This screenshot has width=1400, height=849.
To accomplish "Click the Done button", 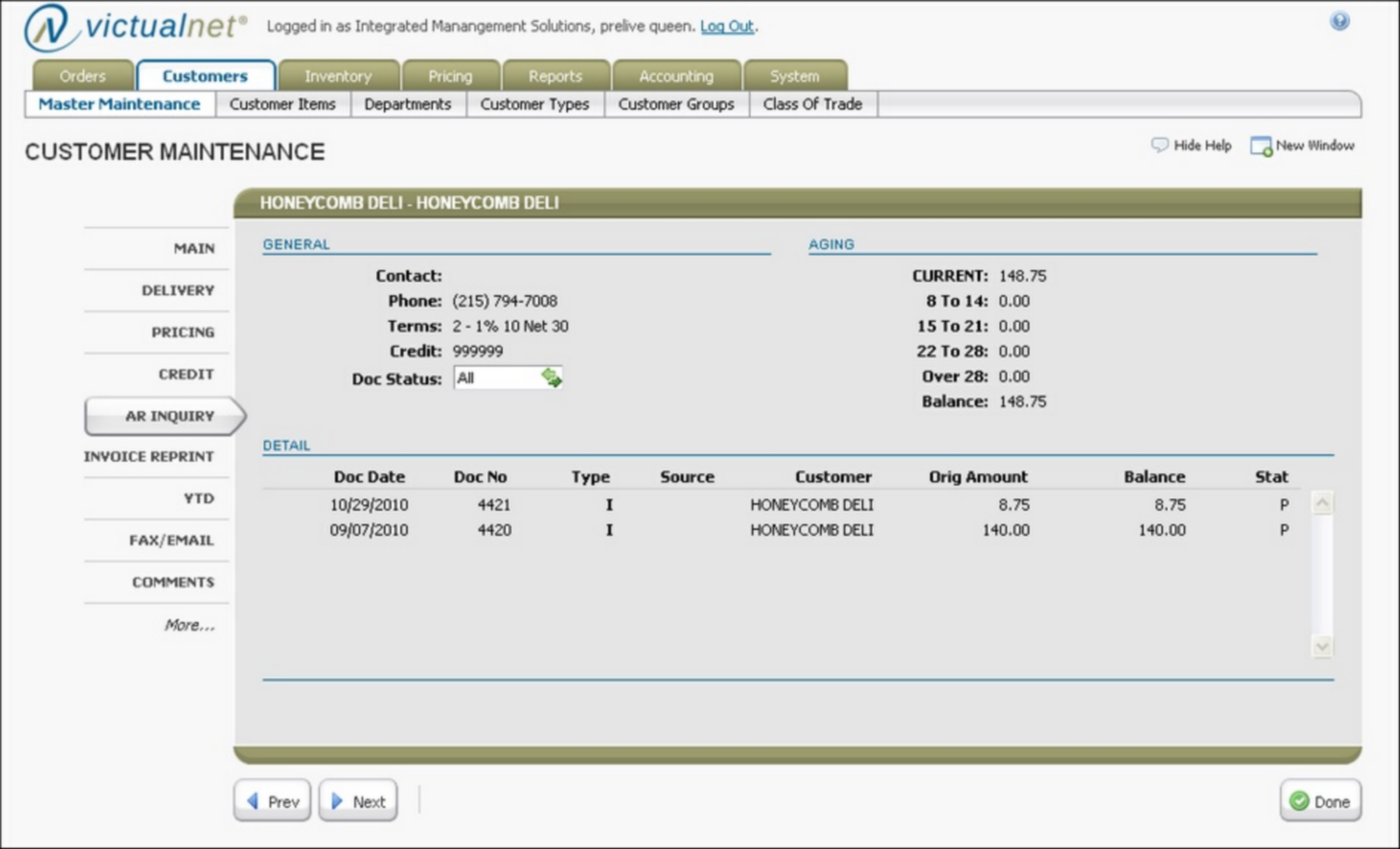I will pos(1321,801).
